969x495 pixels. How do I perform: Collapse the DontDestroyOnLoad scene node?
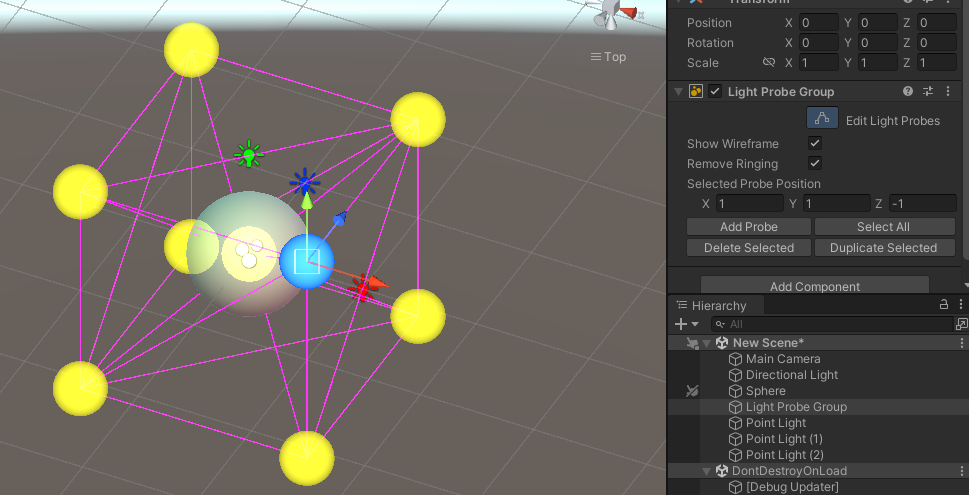click(708, 471)
